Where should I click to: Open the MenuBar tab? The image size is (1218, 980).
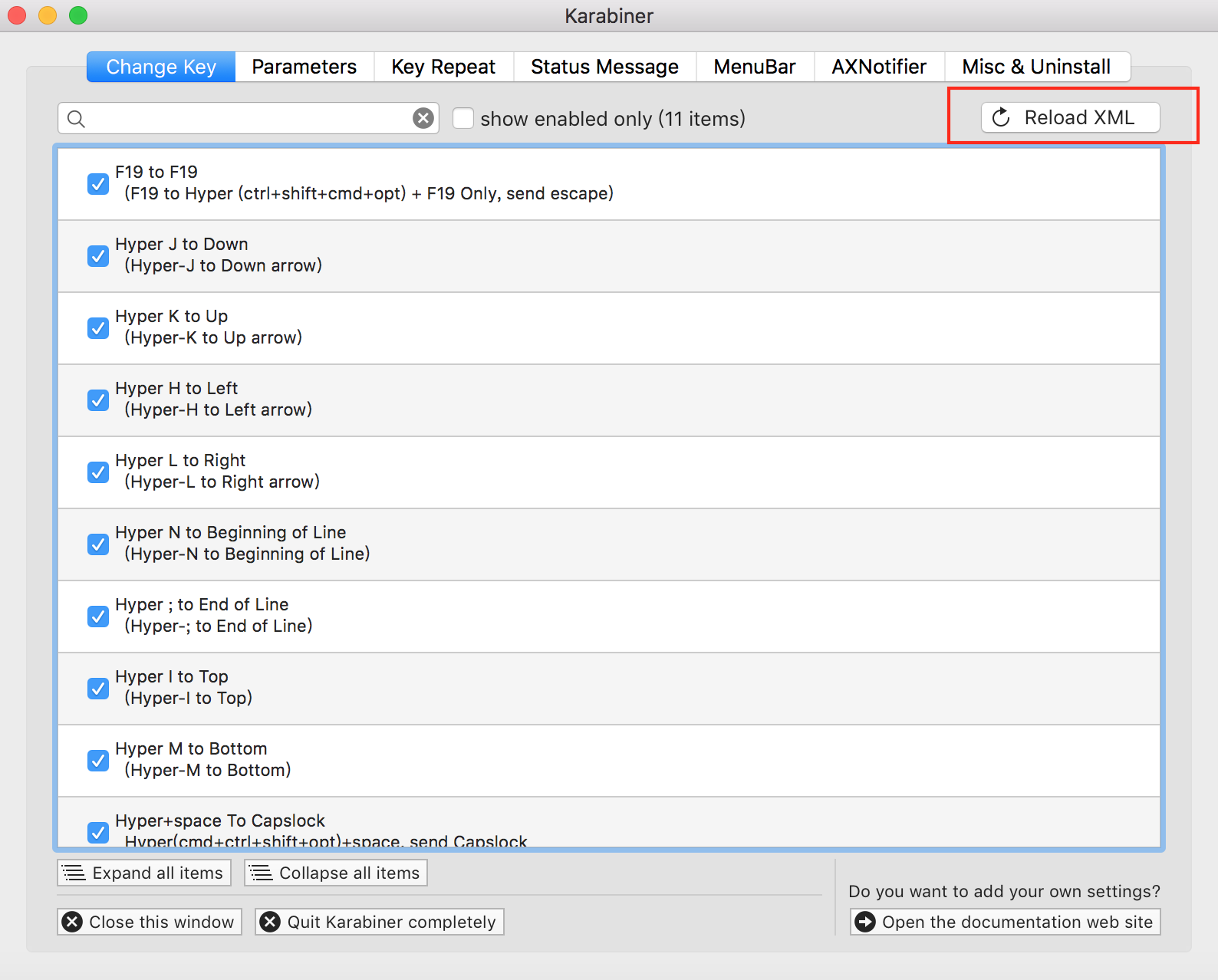[755, 67]
